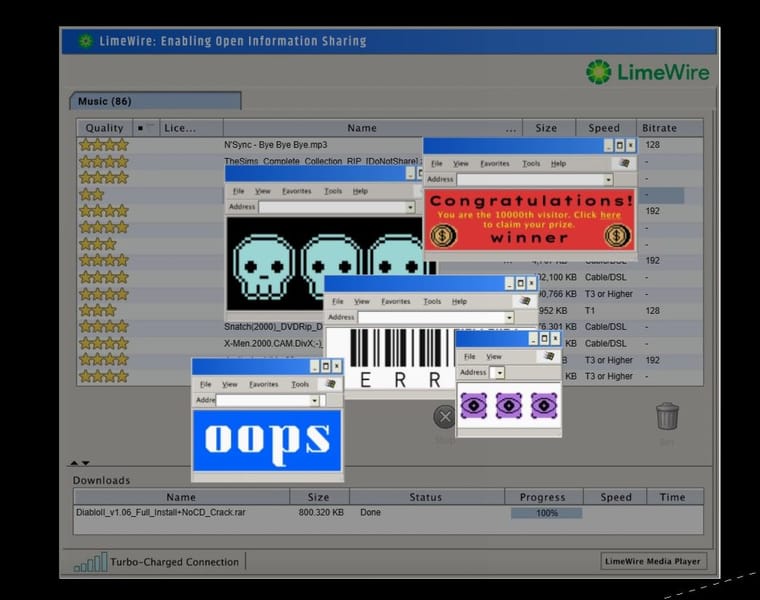This screenshot has height=600, width=760.
Task: Click the Turbo-Charged Connection signal bars icon
Action: point(90,562)
